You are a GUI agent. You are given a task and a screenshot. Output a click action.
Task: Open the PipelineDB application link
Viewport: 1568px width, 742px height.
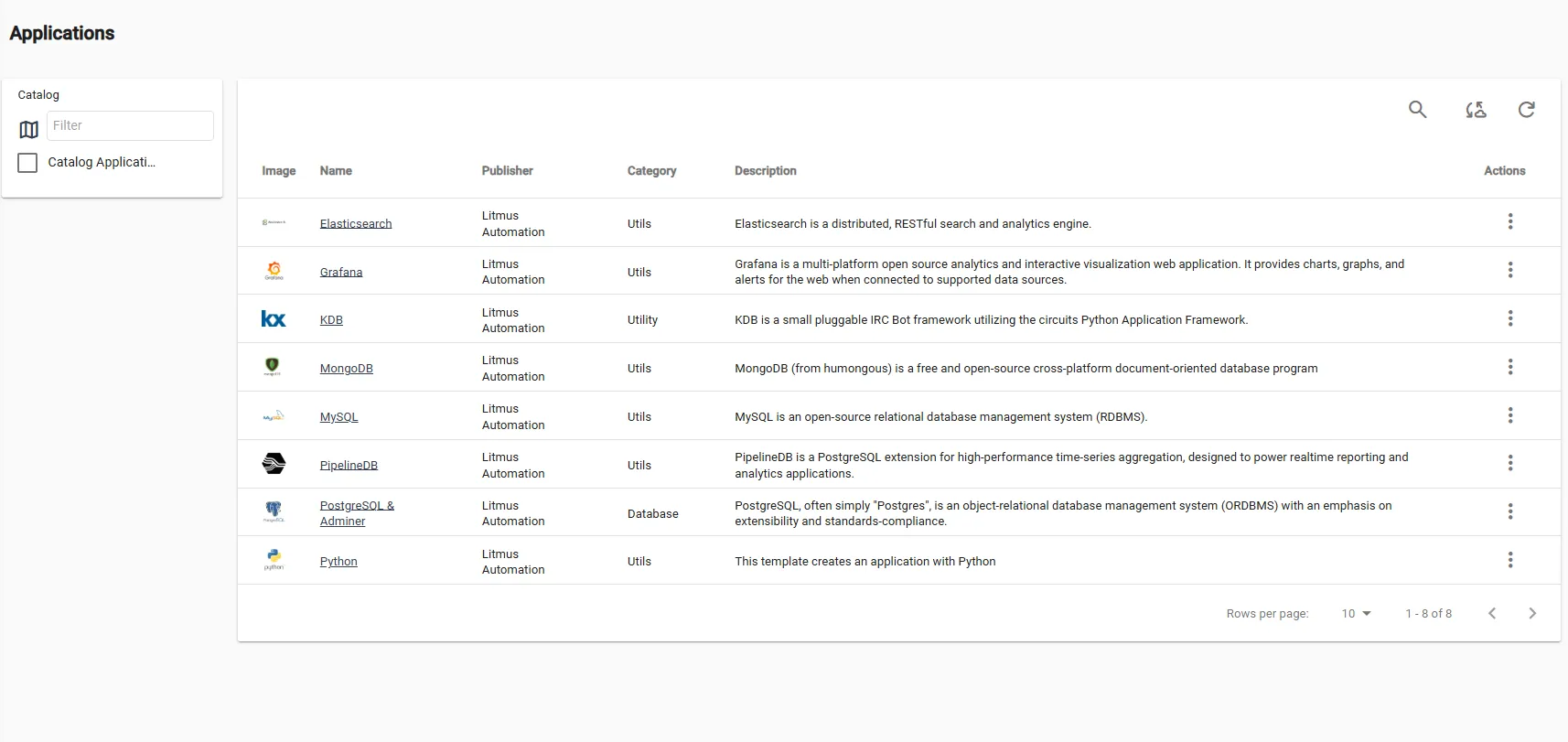click(x=349, y=465)
